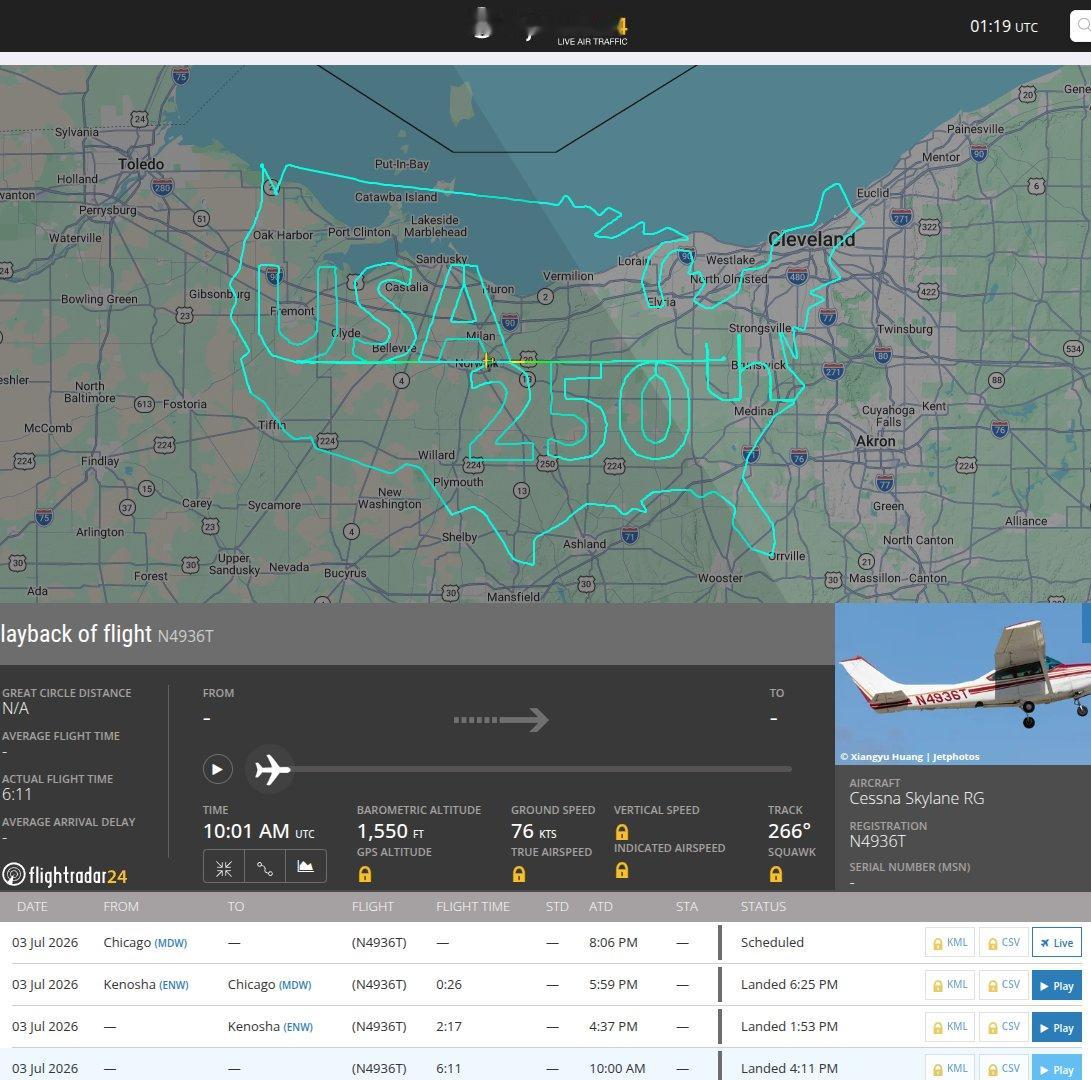
Task: Download KML for the Kenosha to Chicago flight
Action: click(950, 985)
